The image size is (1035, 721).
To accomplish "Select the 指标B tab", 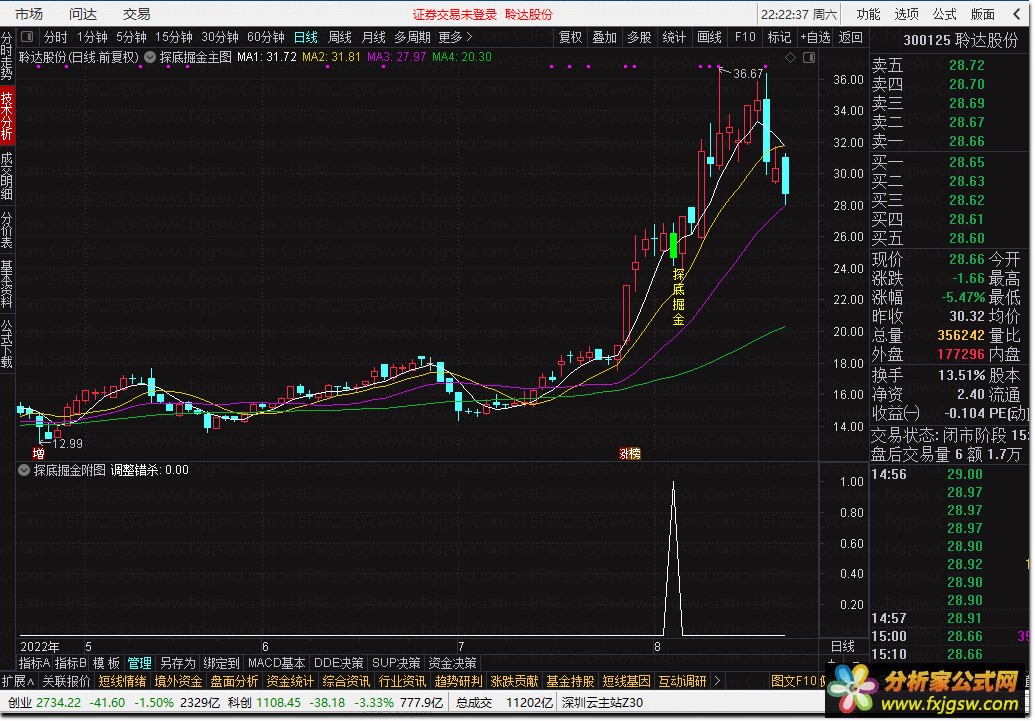I will pyautogui.click(x=71, y=663).
